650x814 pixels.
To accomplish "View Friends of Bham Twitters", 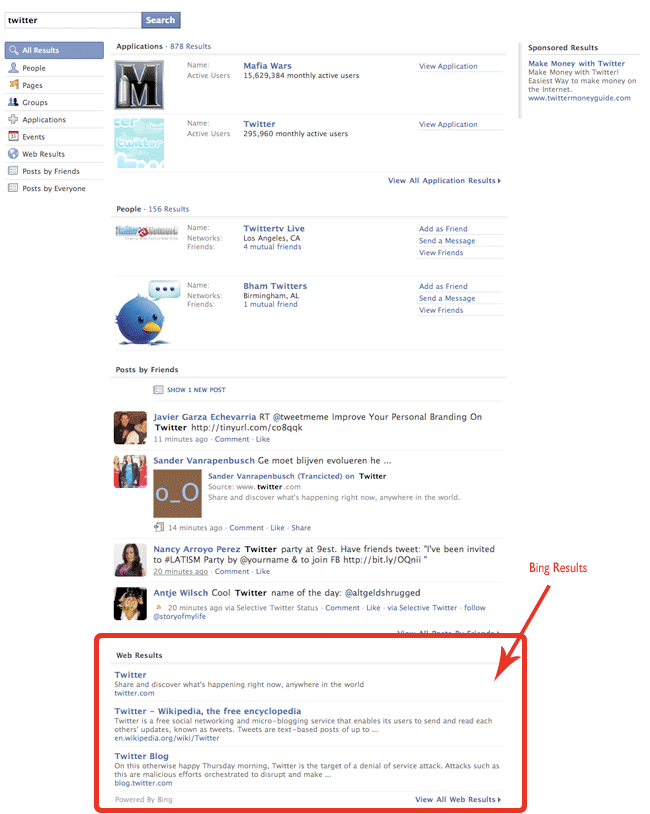I will [441, 310].
